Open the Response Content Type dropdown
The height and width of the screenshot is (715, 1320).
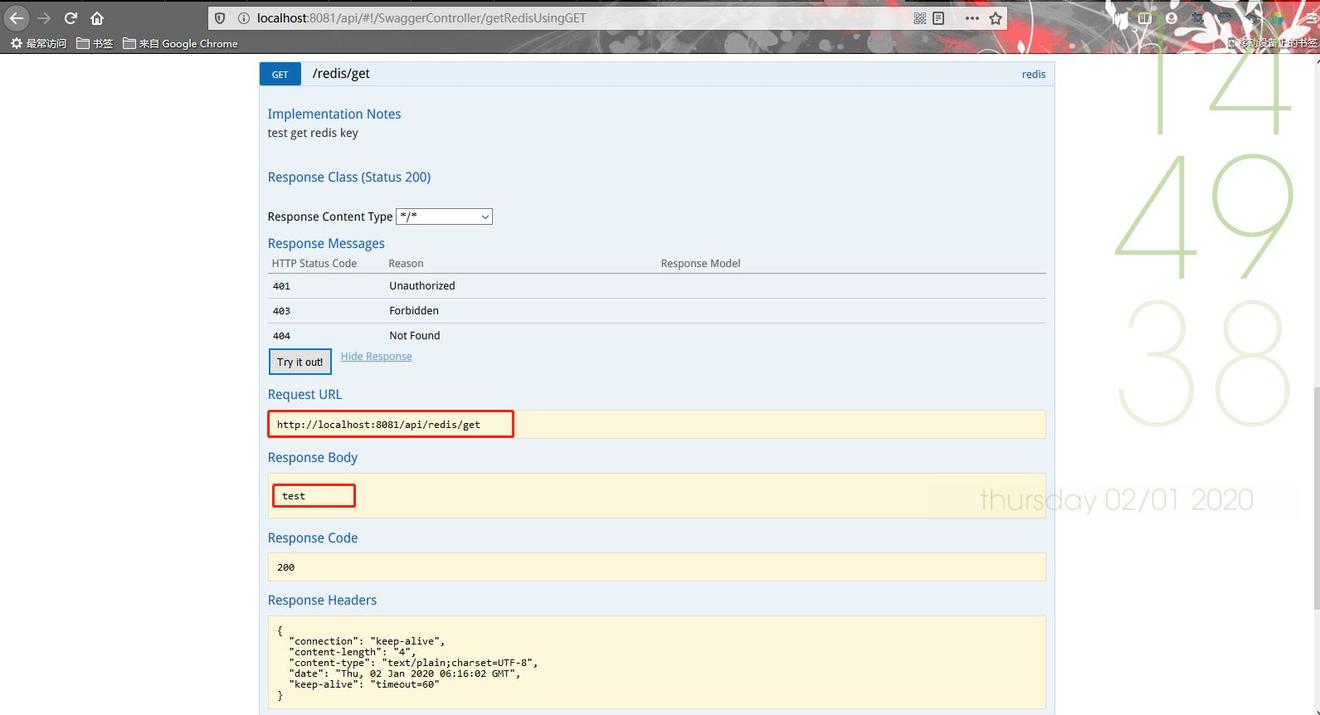pos(444,217)
